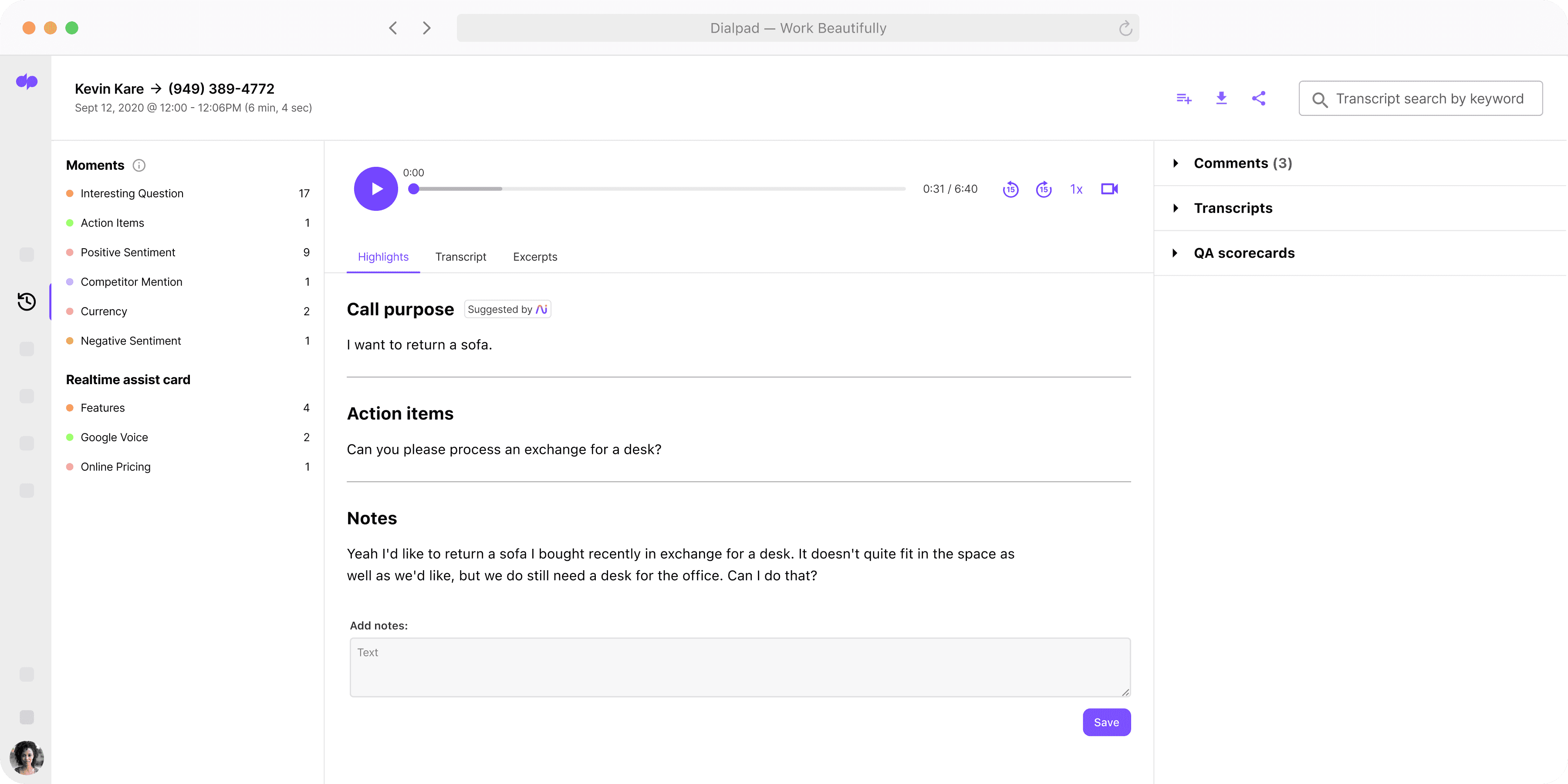Click the share icon for call details

(1259, 98)
